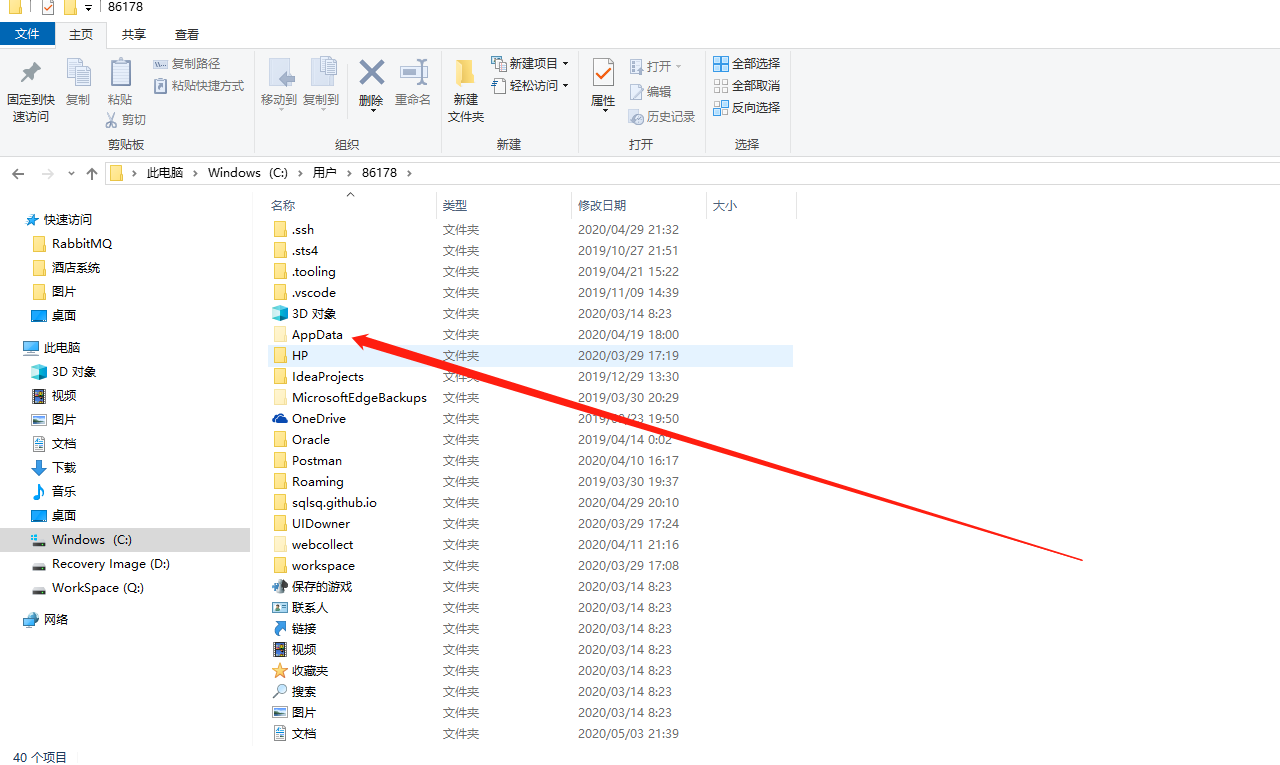The width and height of the screenshot is (1280, 765).
Task: Expand breadcrumb chevron after 用户
Action: click(350, 173)
